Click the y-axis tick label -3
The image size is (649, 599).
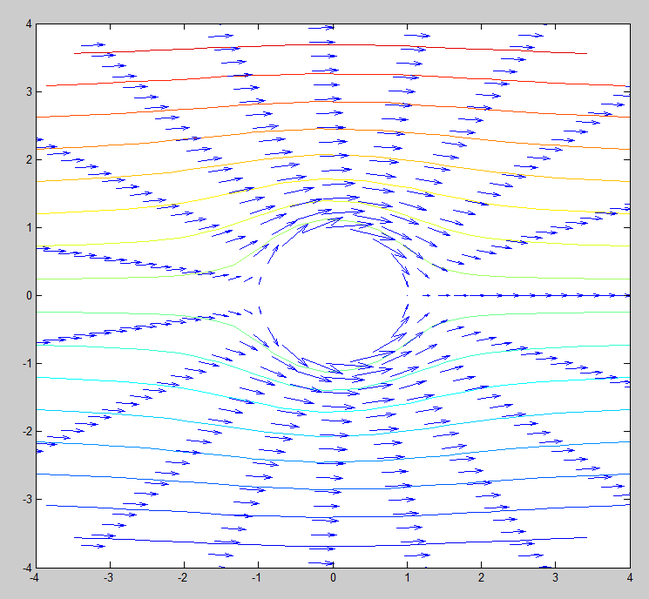tap(26, 499)
